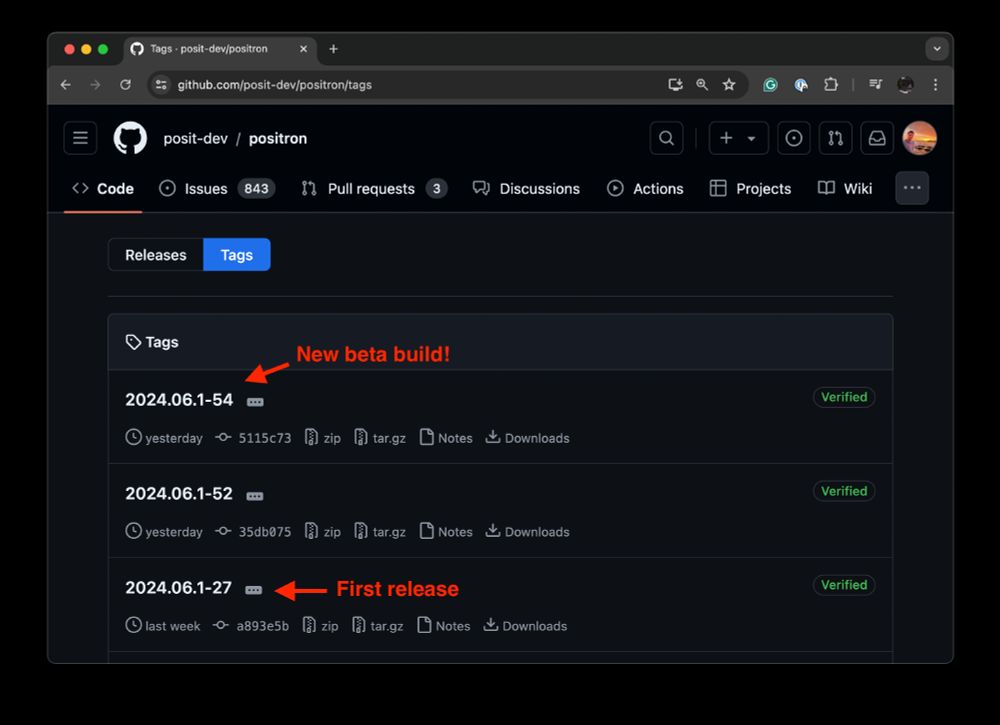Open Downloads for tag 2024.06.1-27

click(x=525, y=626)
